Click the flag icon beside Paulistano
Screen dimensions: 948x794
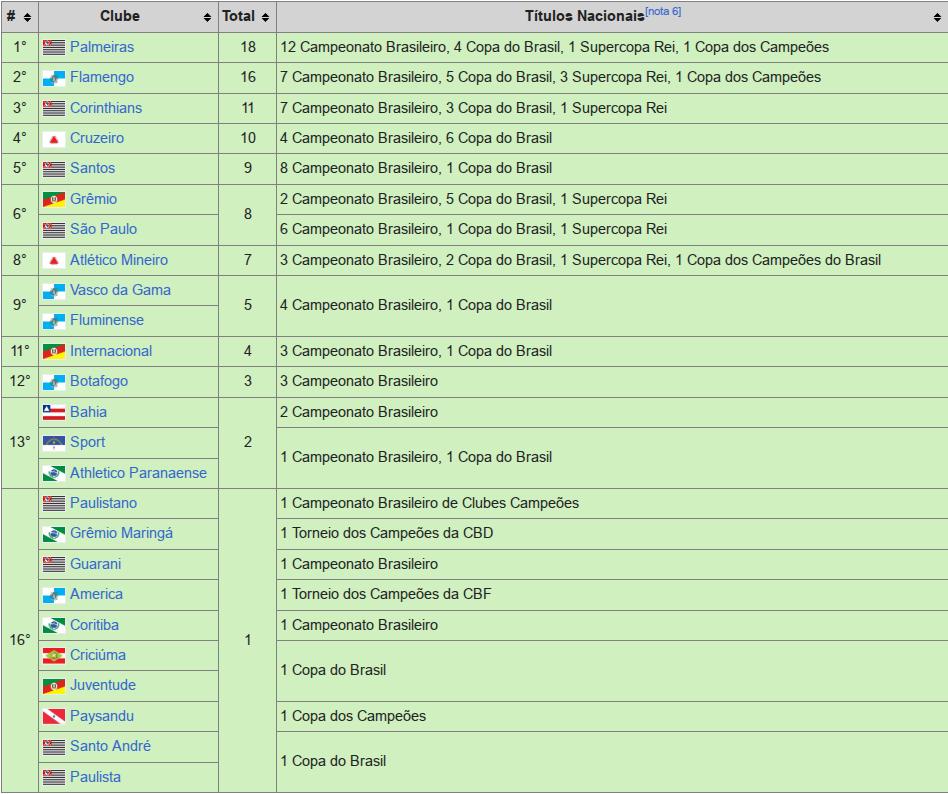tap(54, 504)
